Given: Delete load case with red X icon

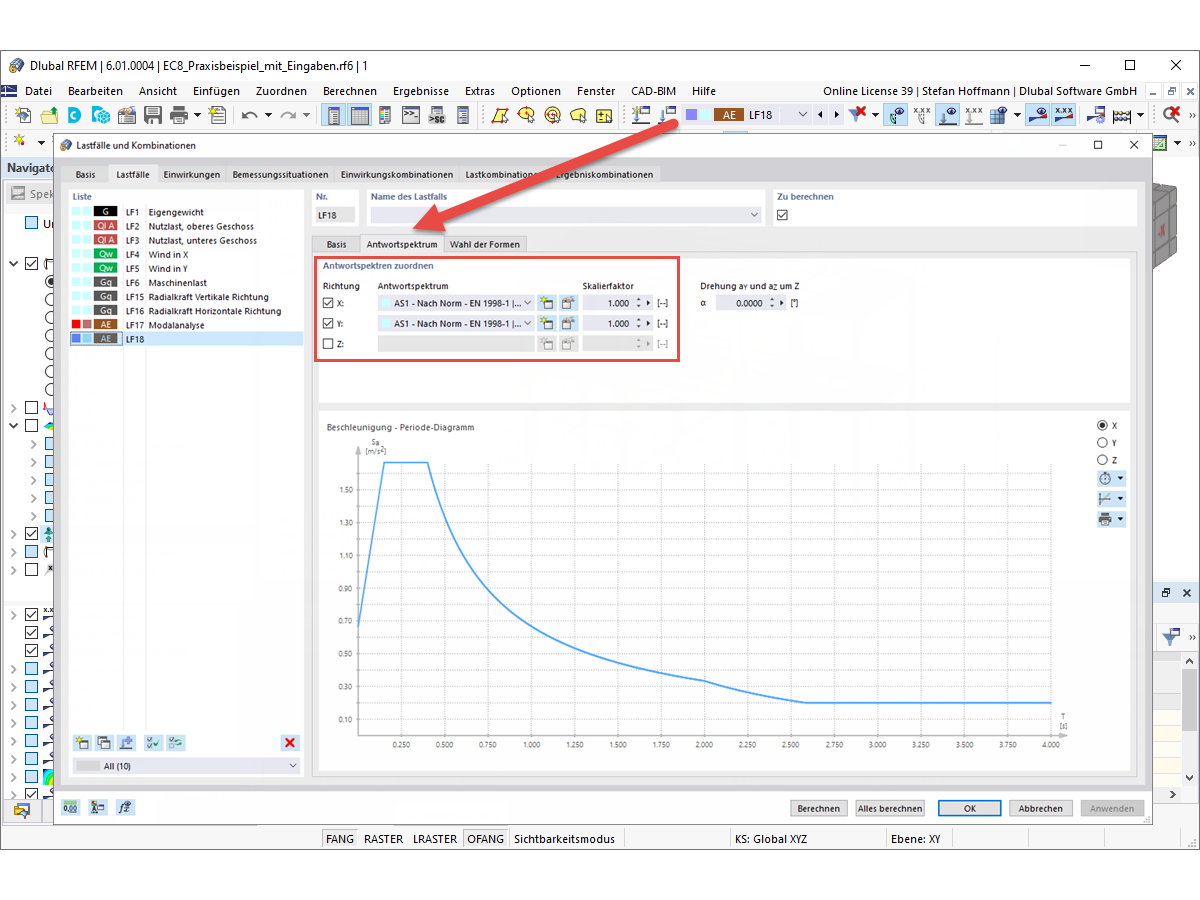Looking at the screenshot, I should click(290, 742).
